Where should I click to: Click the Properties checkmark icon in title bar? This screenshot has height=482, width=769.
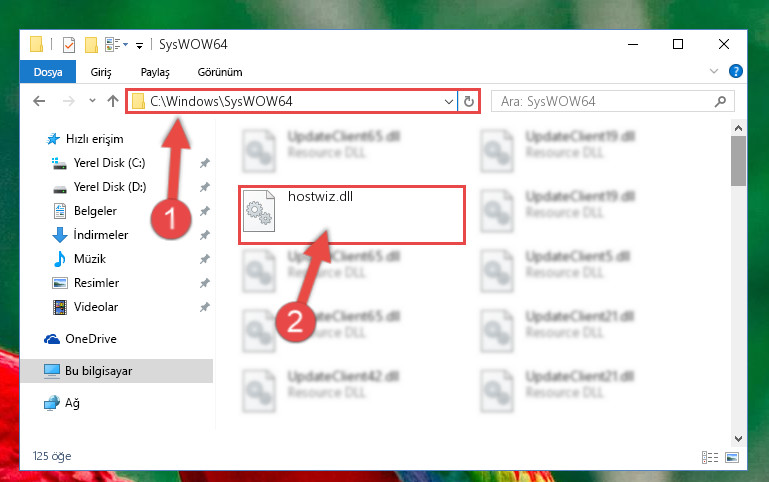[69, 45]
